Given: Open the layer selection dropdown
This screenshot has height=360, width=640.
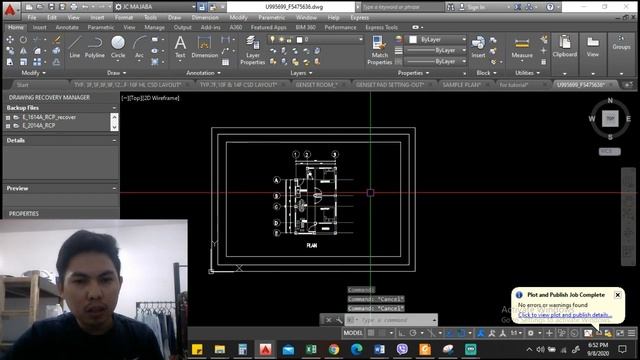Looking at the screenshot, I should 361,40.
